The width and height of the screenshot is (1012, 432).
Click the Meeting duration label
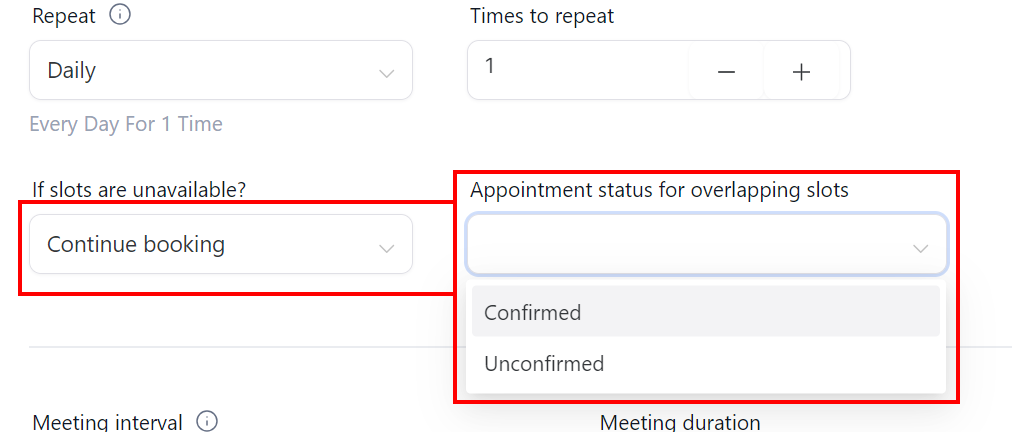pyautogui.click(x=680, y=422)
